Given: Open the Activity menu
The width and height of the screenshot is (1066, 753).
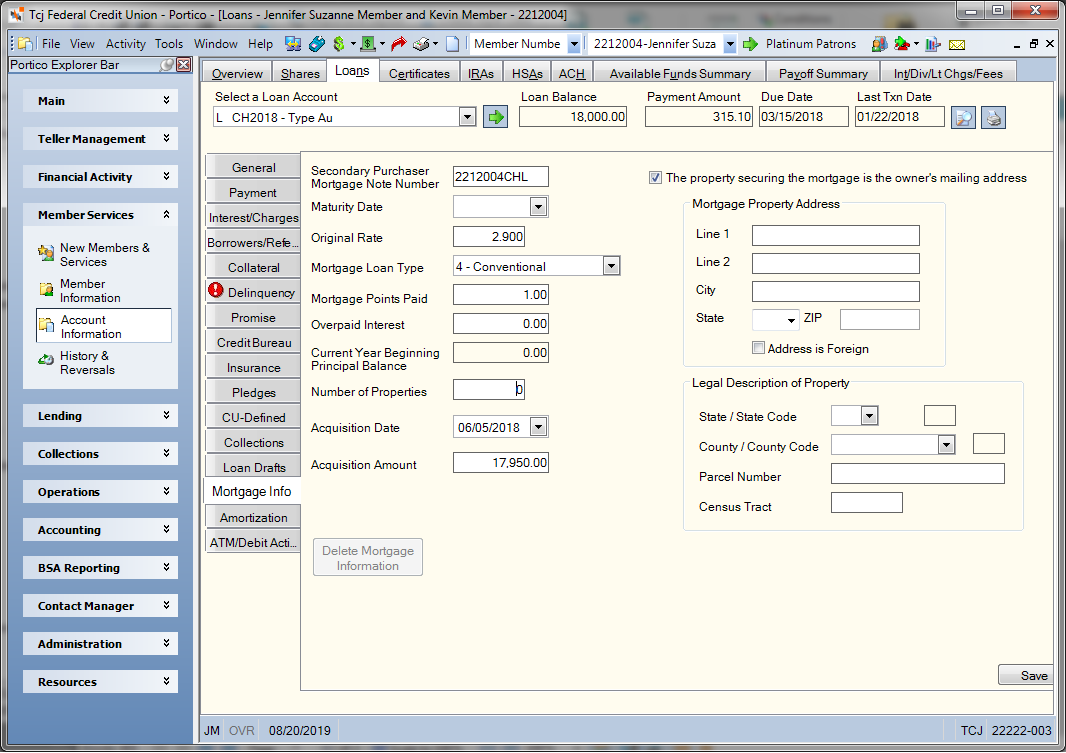Looking at the screenshot, I should point(126,43).
